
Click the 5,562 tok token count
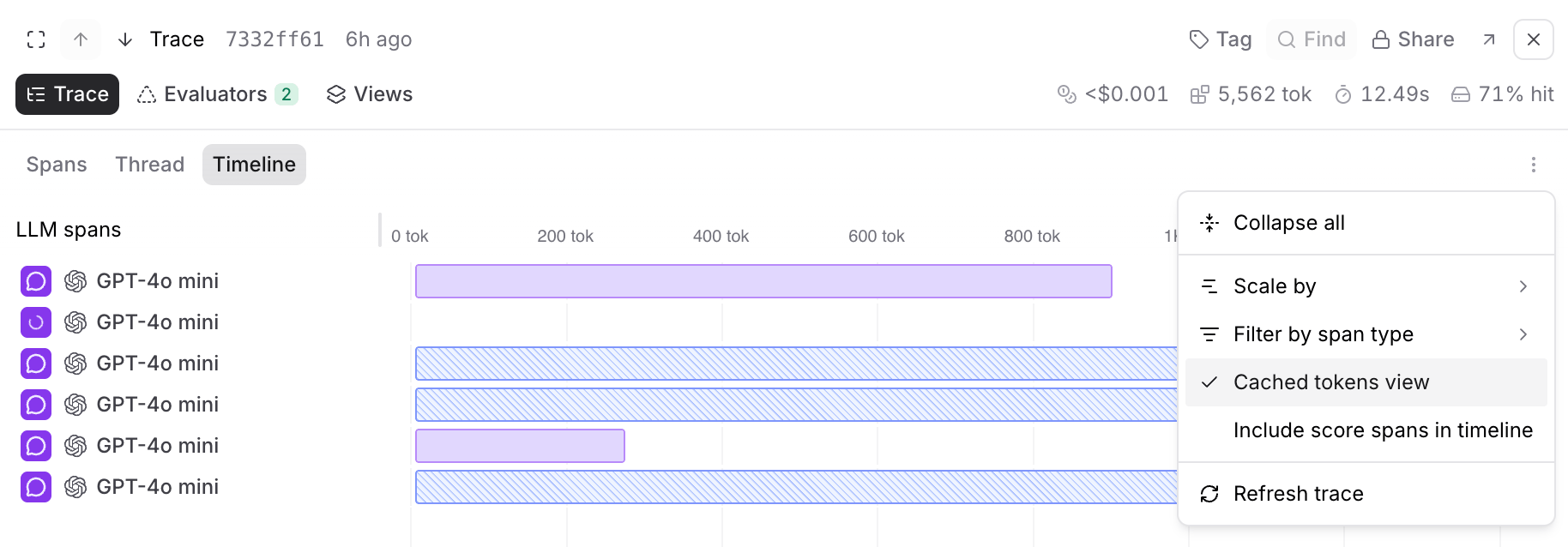point(1251,94)
